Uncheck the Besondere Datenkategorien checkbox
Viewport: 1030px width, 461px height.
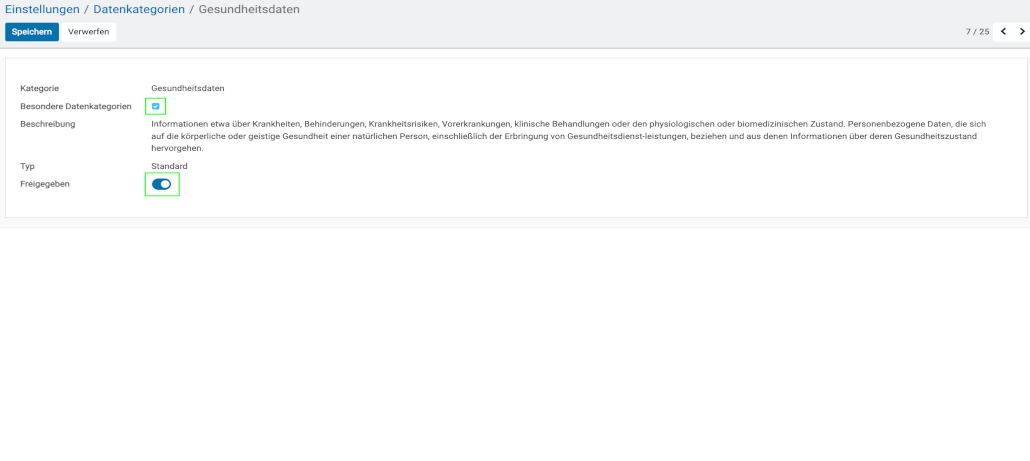156,106
